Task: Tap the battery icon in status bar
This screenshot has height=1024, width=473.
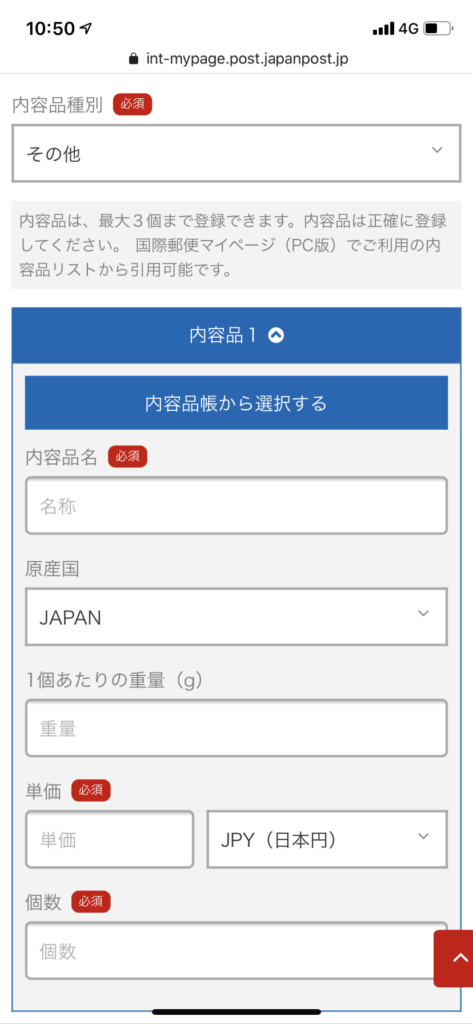Action: (438, 29)
